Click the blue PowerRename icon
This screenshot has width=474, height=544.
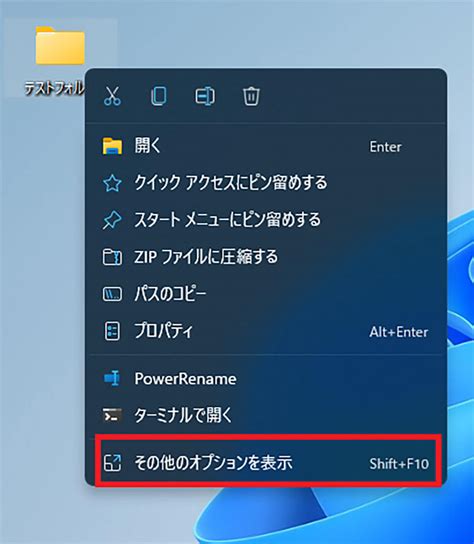[x=112, y=378]
